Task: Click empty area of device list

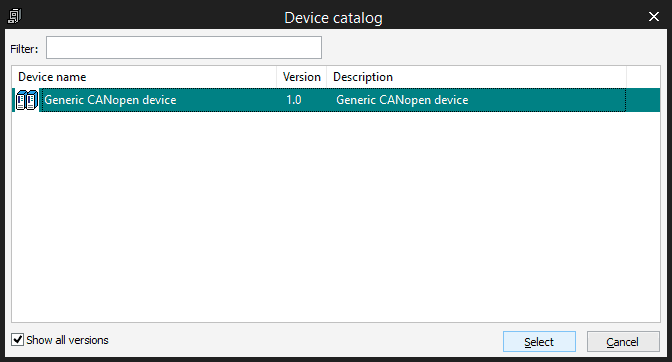Action: point(336,216)
